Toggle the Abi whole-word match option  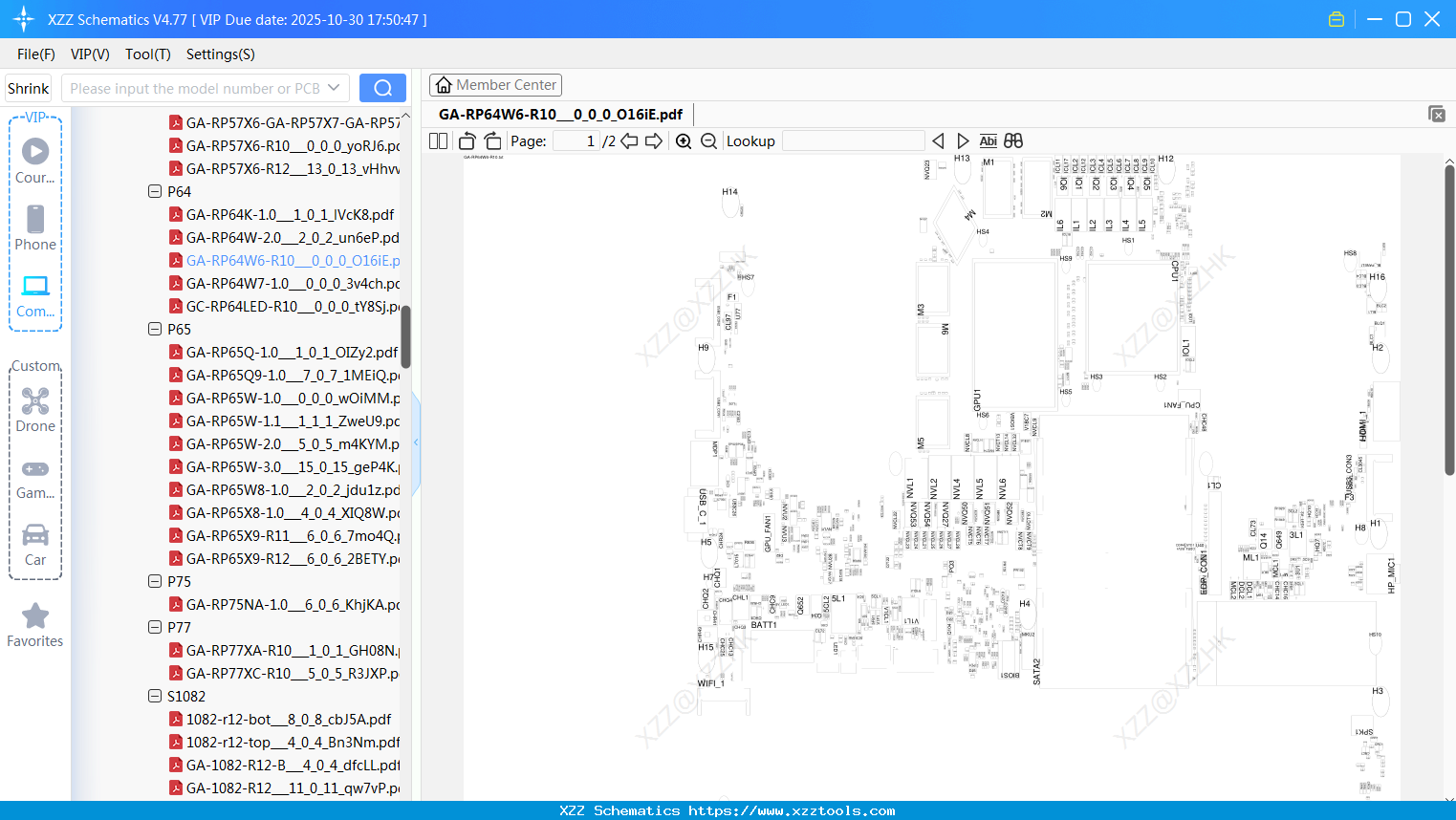(989, 140)
